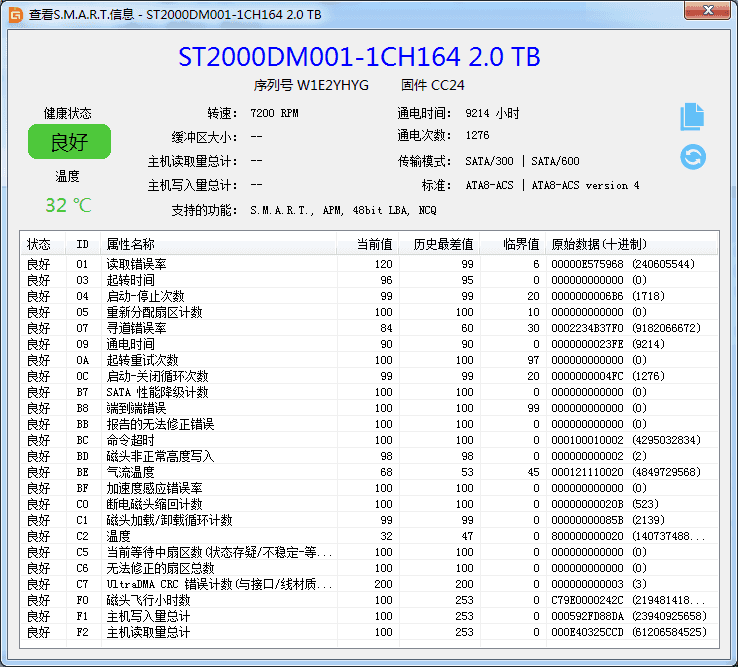Viewport: 738px width, 667px height.
Task: Click the ID column header
Action: click(83, 245)
